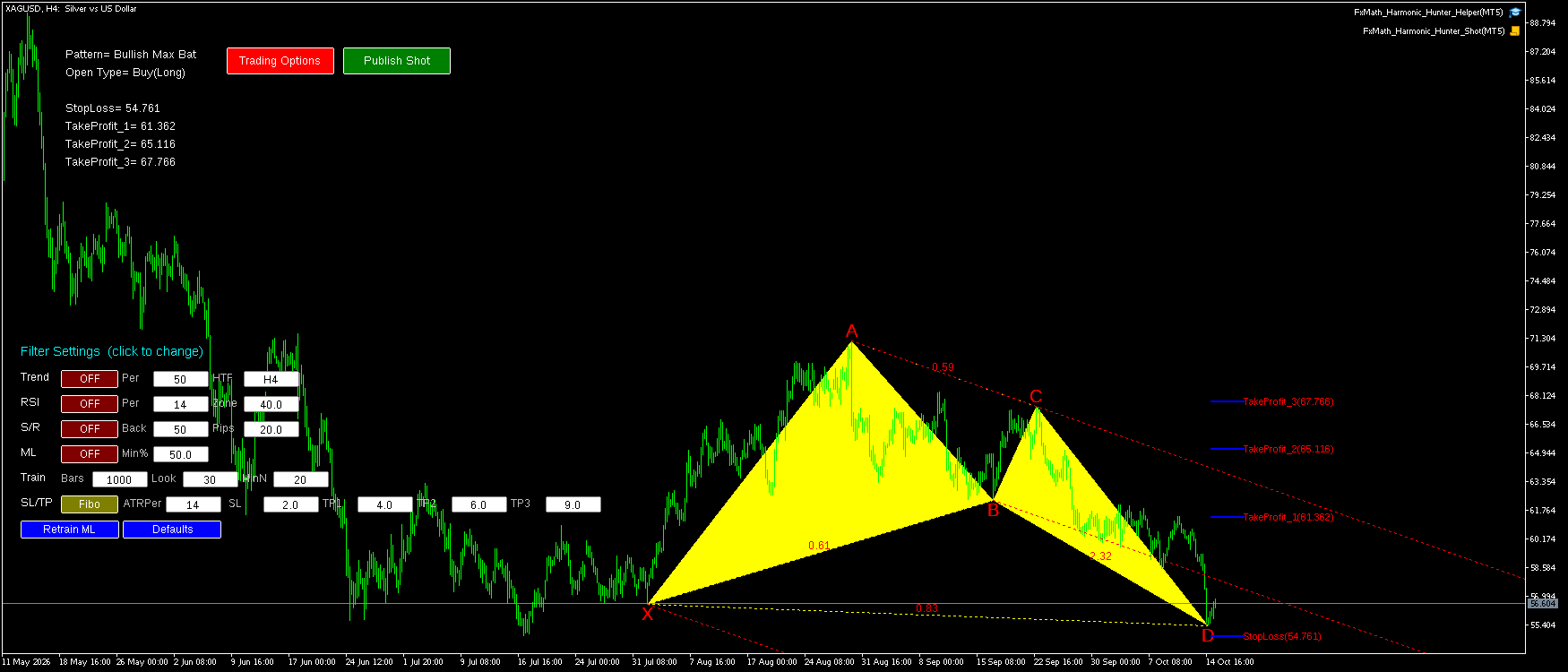Click the Open Type= Buy(Long) text
Screen dimensions: 1568x672
coord(125,73)
